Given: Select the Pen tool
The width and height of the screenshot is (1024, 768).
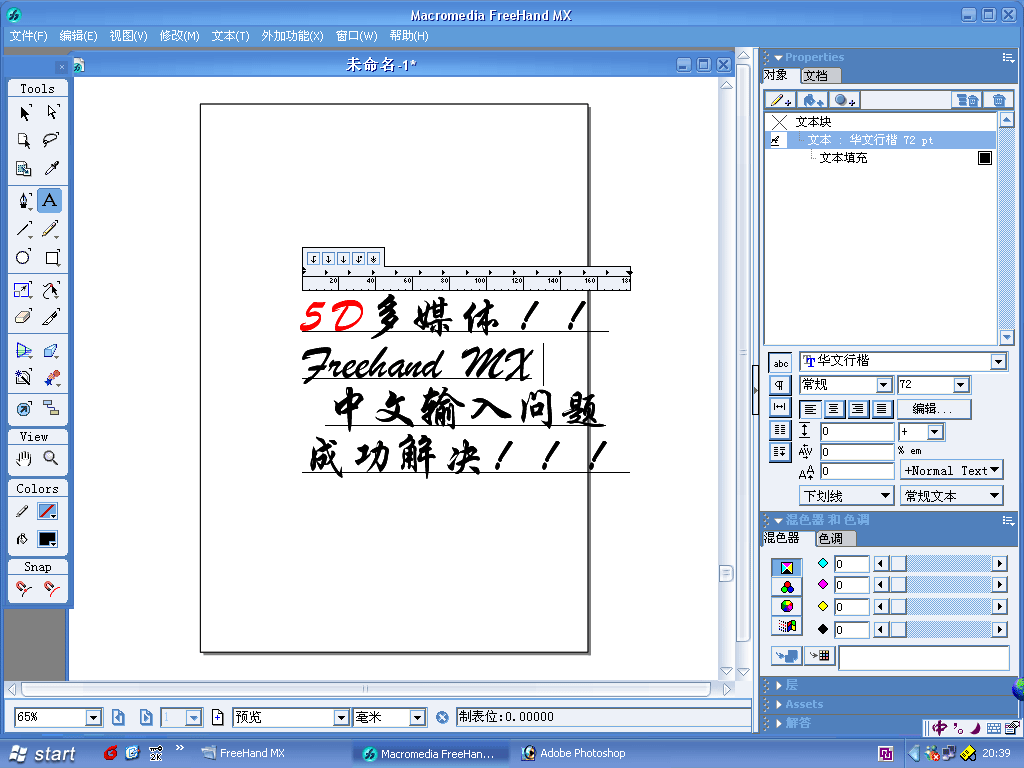Looking at the screenshot, I should (24, 200).
